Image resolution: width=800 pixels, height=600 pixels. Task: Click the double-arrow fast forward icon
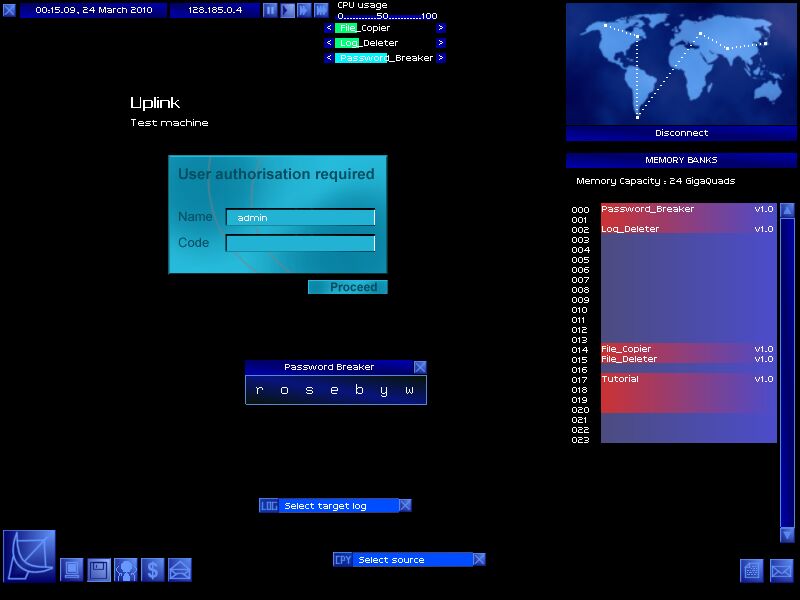point(304,10)
